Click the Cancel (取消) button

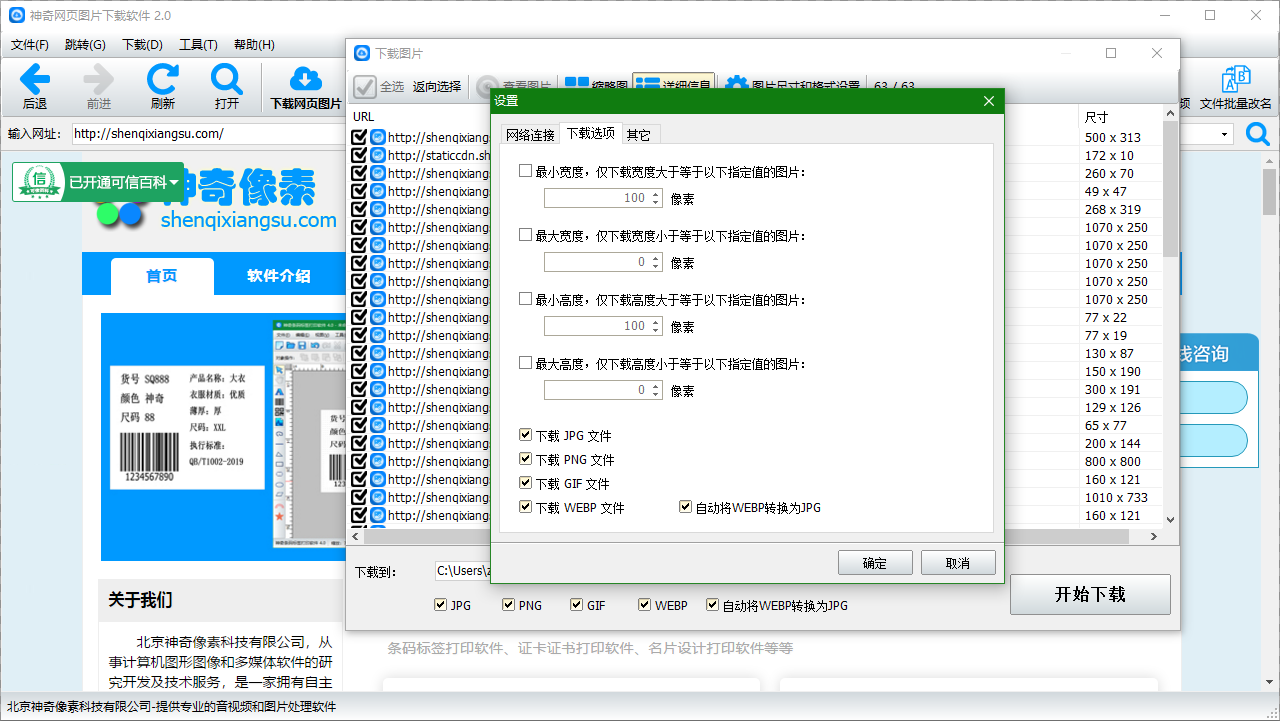(x=958, y=563)
